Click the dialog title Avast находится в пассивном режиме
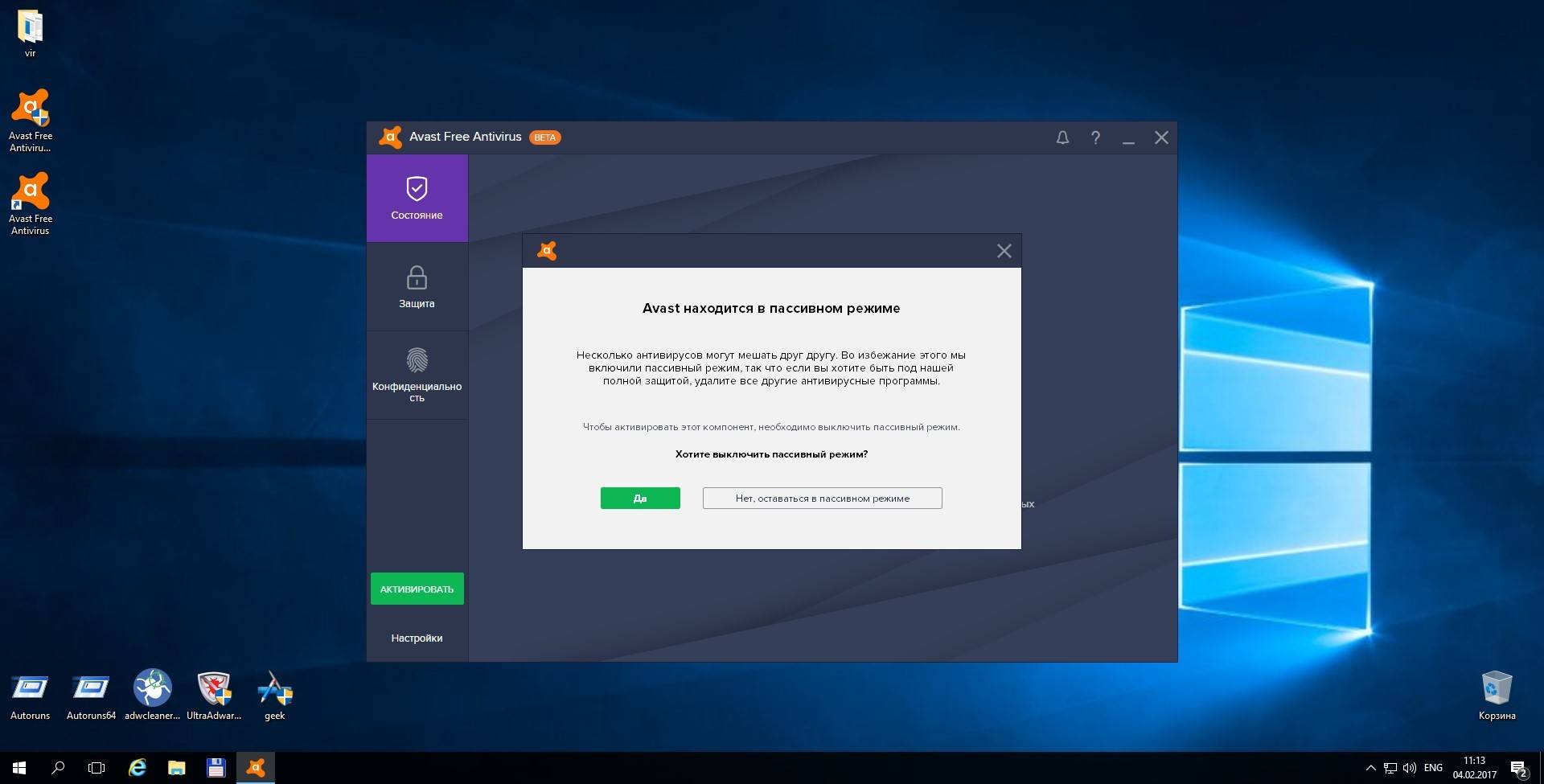Image resolution: width=1544 pixels, height=784 pixels. click(x=771, y=308)
